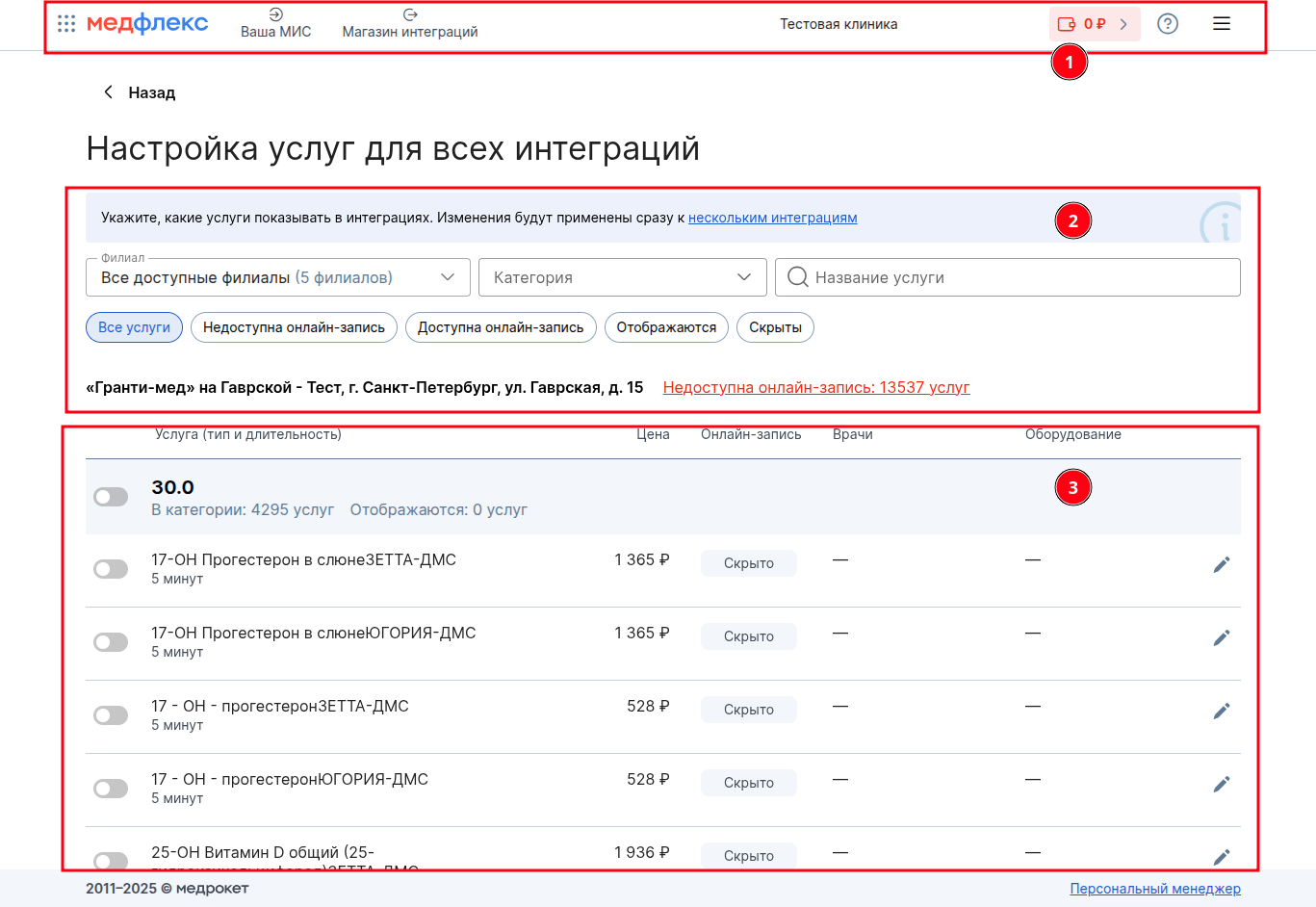Image resolution: width=1316 pixels, height=907 pixels.
Task: Open Ваша МИС section
Action: [276, 24]
